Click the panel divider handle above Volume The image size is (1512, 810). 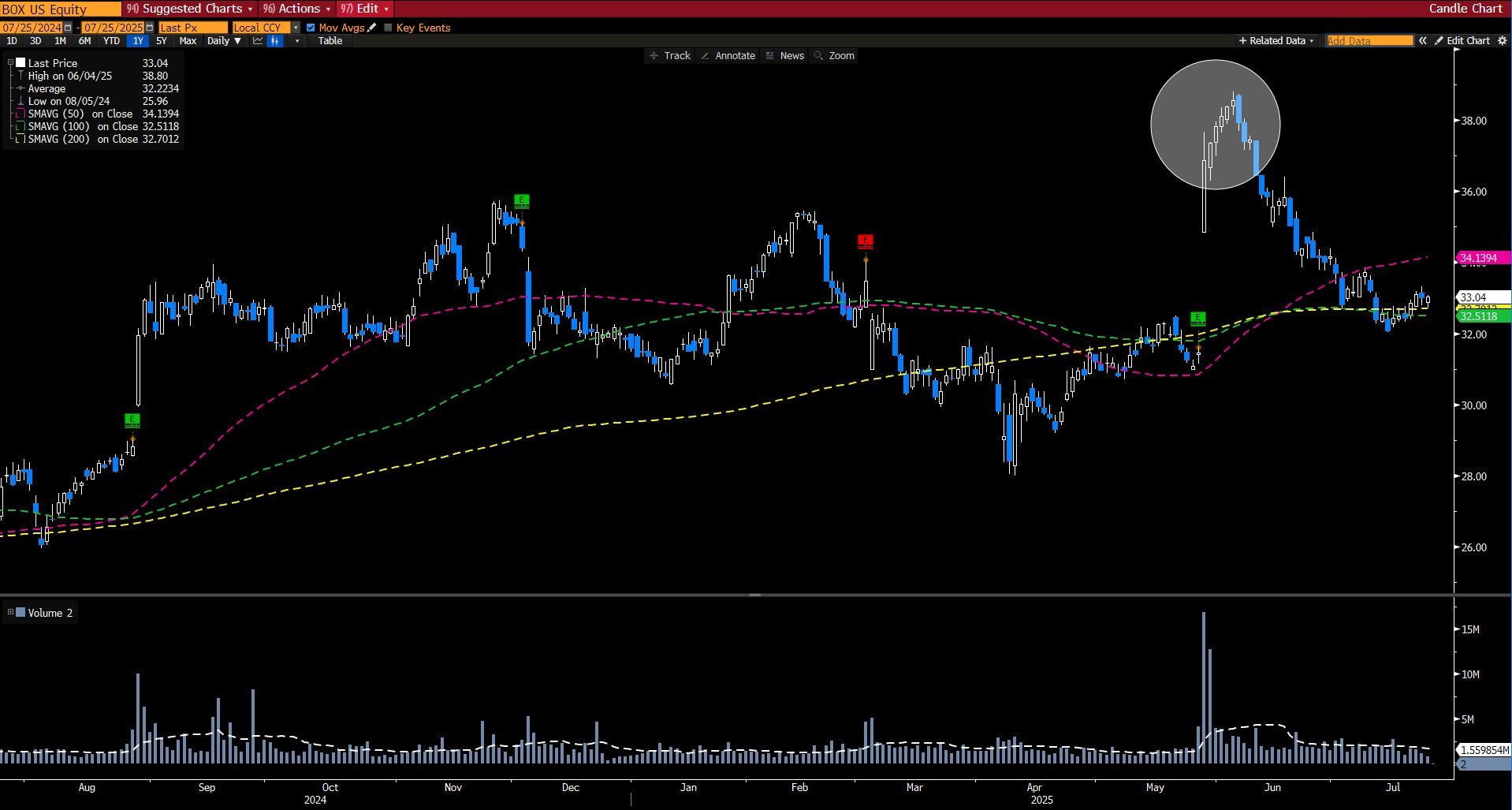[755, 595]
